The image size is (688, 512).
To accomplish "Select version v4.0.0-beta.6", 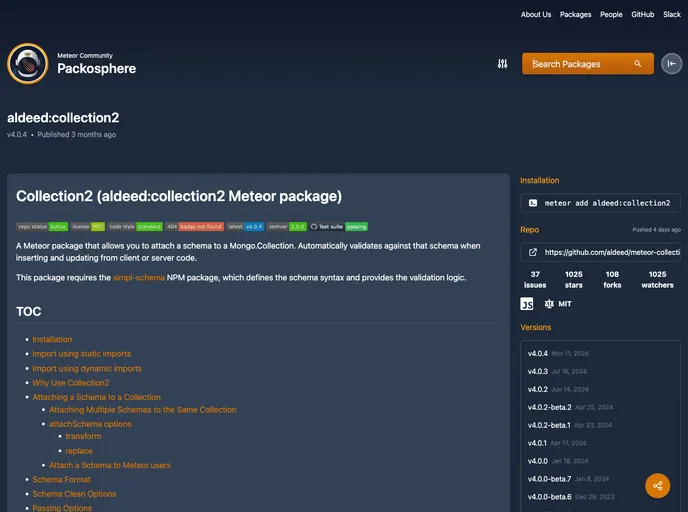I will click(571, 497).
